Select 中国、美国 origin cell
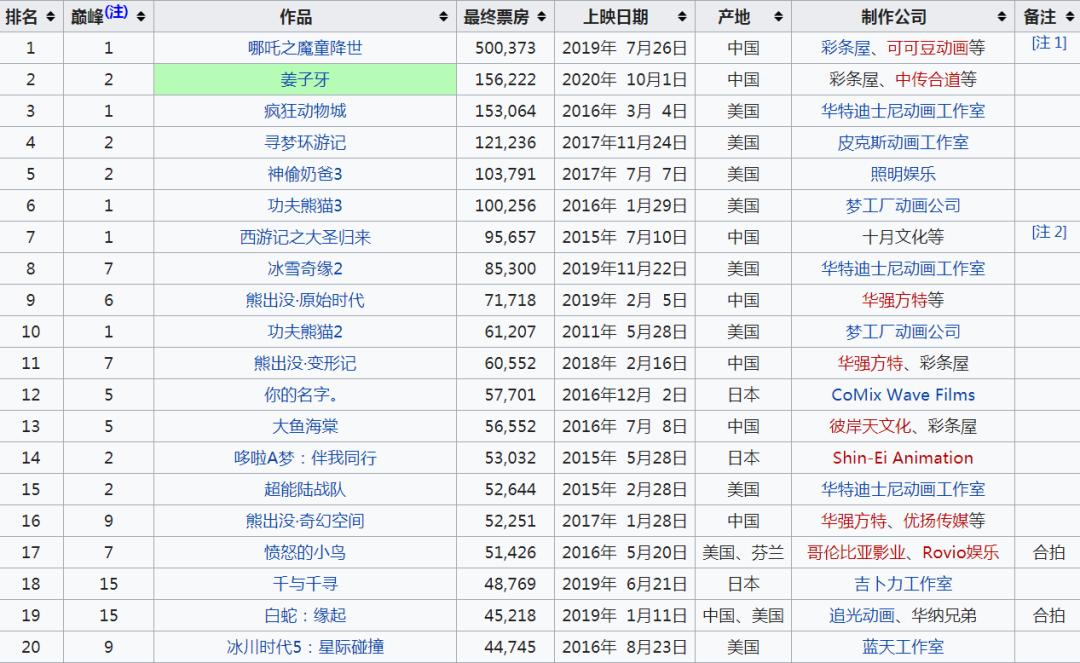 (x=743, y=615)
